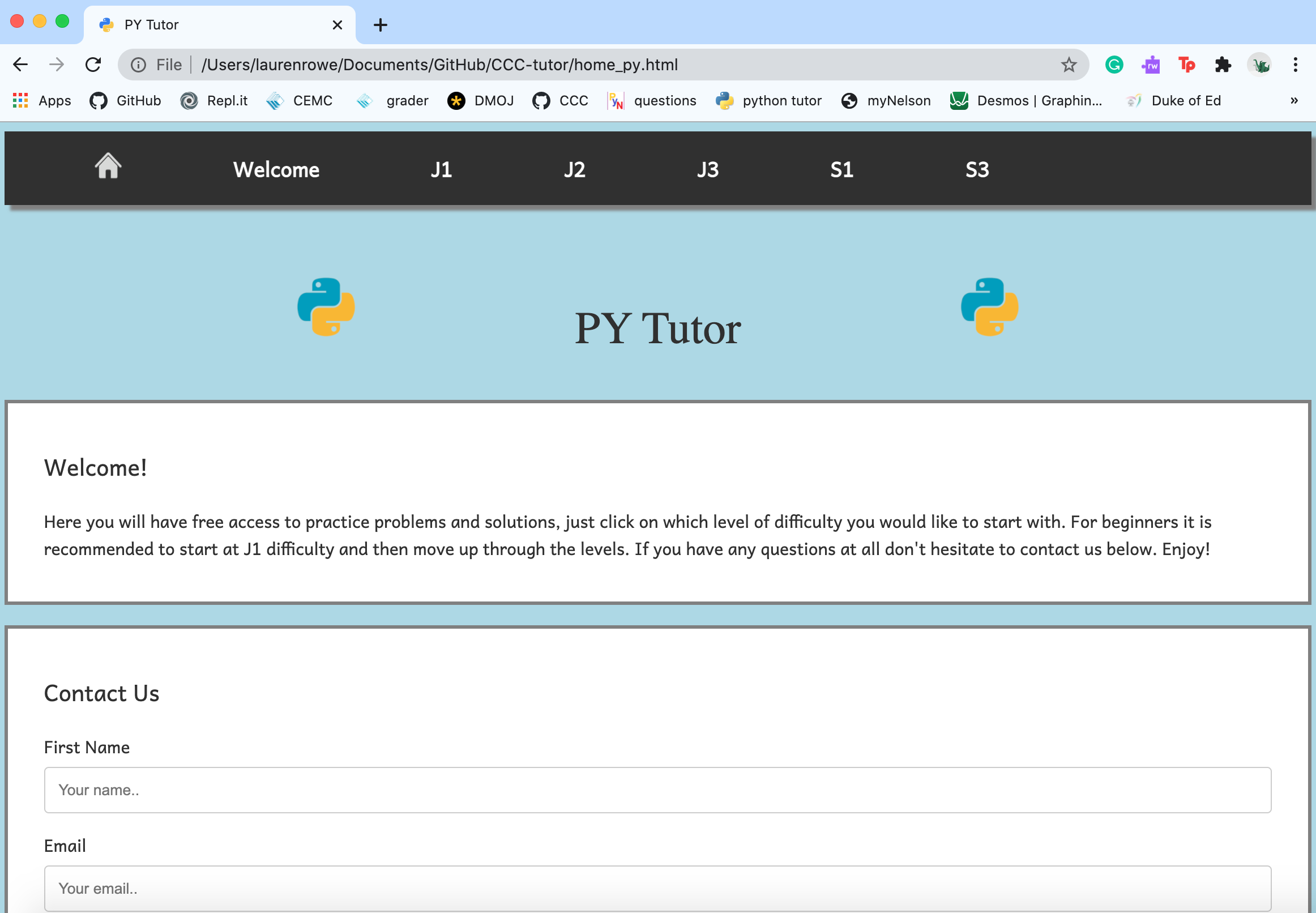This screenshot has height=913, width=1316.
Task: Bookmark page with star icon
Action: (x=1069, y=65)
